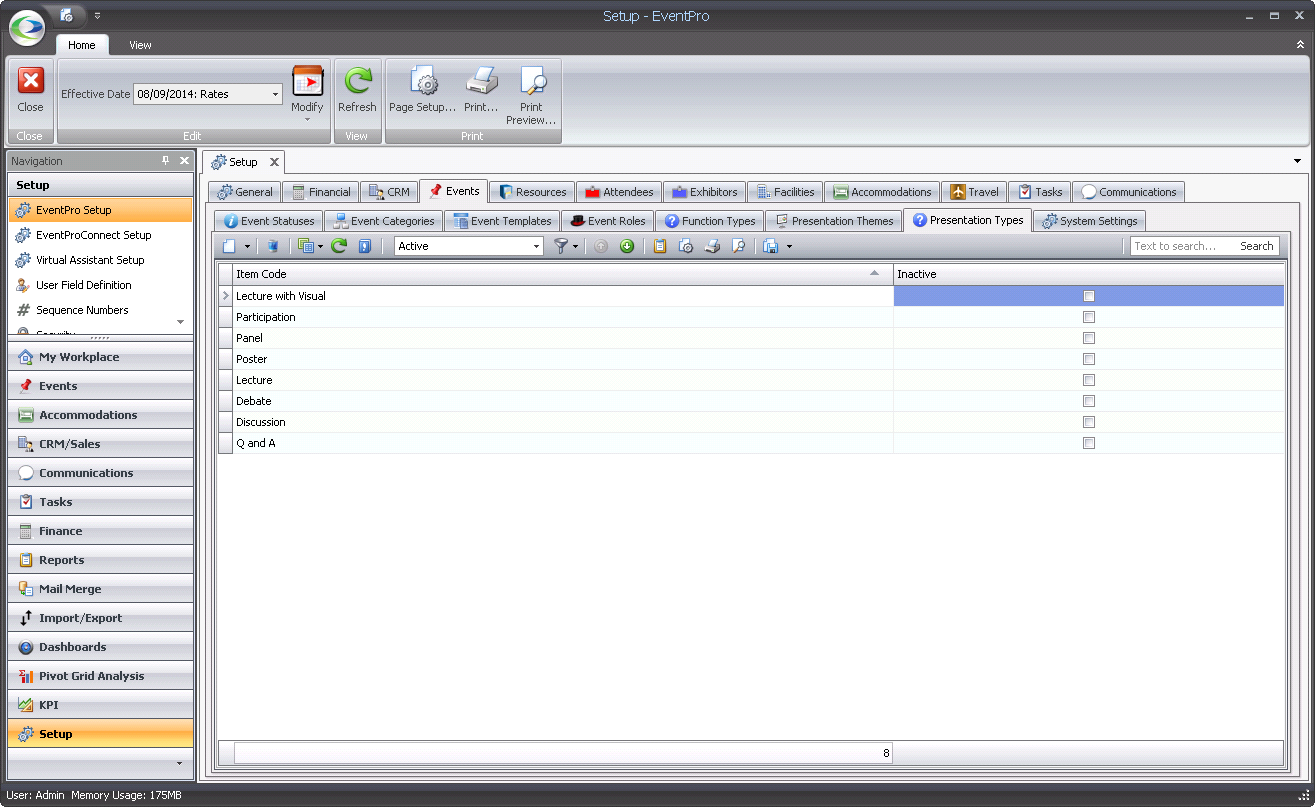Click the Delete trash icon in grid toolbar
Viewport: 1315px width, 807px height.
tap(272, 246)
